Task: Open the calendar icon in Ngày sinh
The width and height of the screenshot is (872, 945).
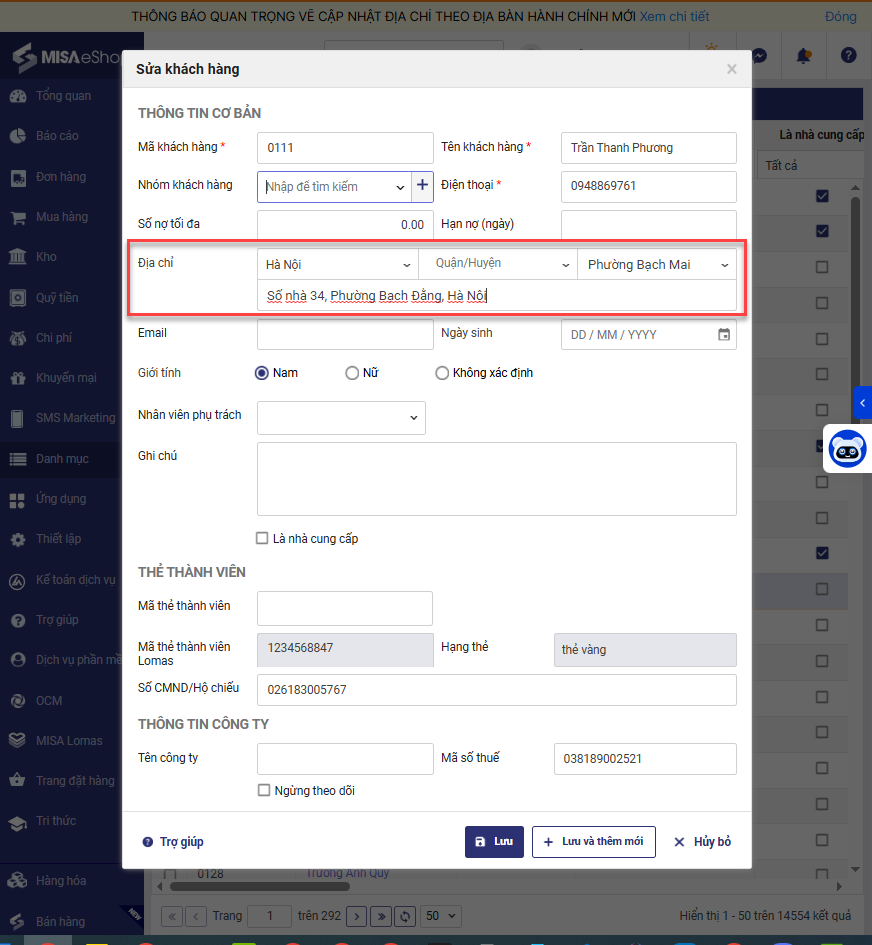Action: 724,334
